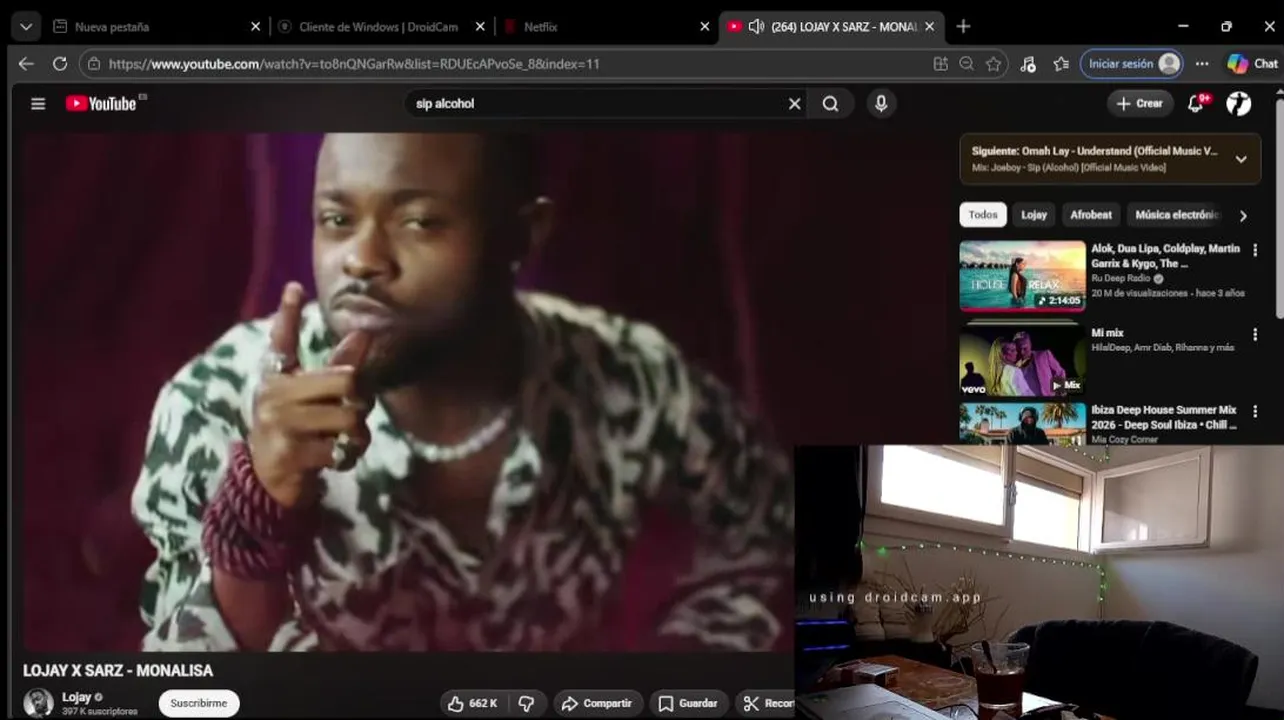Show more filter chips with right arrow
This screenshot has height=720, width=1284.
[x=1243, y=215]
